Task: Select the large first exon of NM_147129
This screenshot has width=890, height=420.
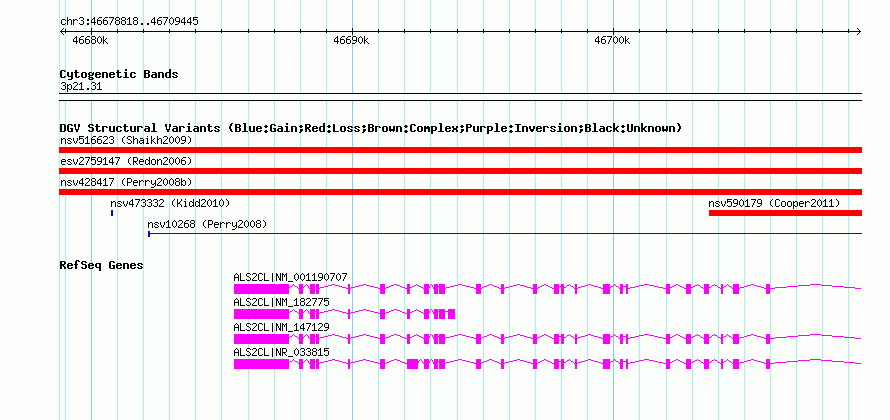Action: [x=262, y=339]
